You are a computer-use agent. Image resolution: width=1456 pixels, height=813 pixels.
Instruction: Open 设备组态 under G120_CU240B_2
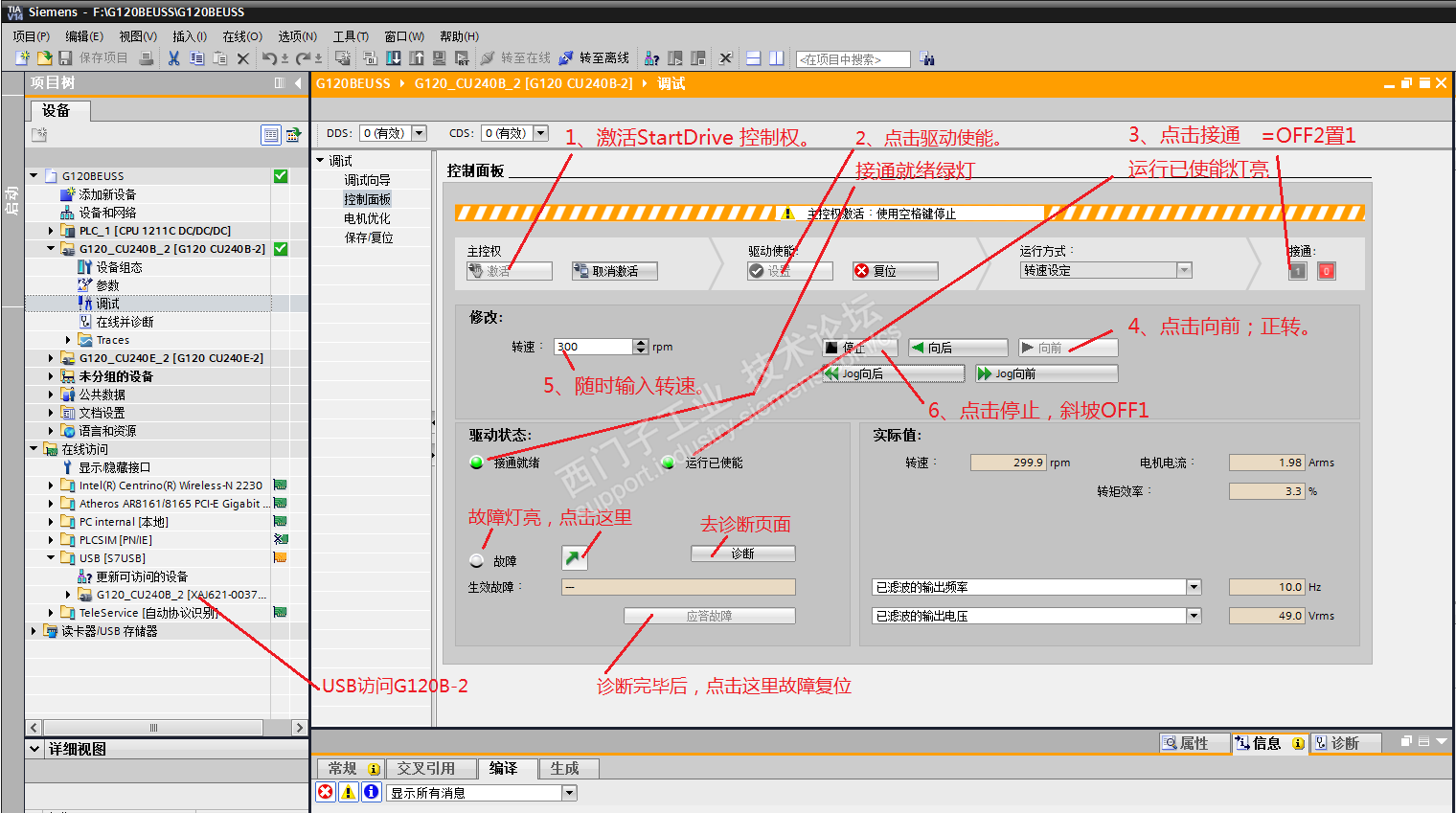(119, 267)
